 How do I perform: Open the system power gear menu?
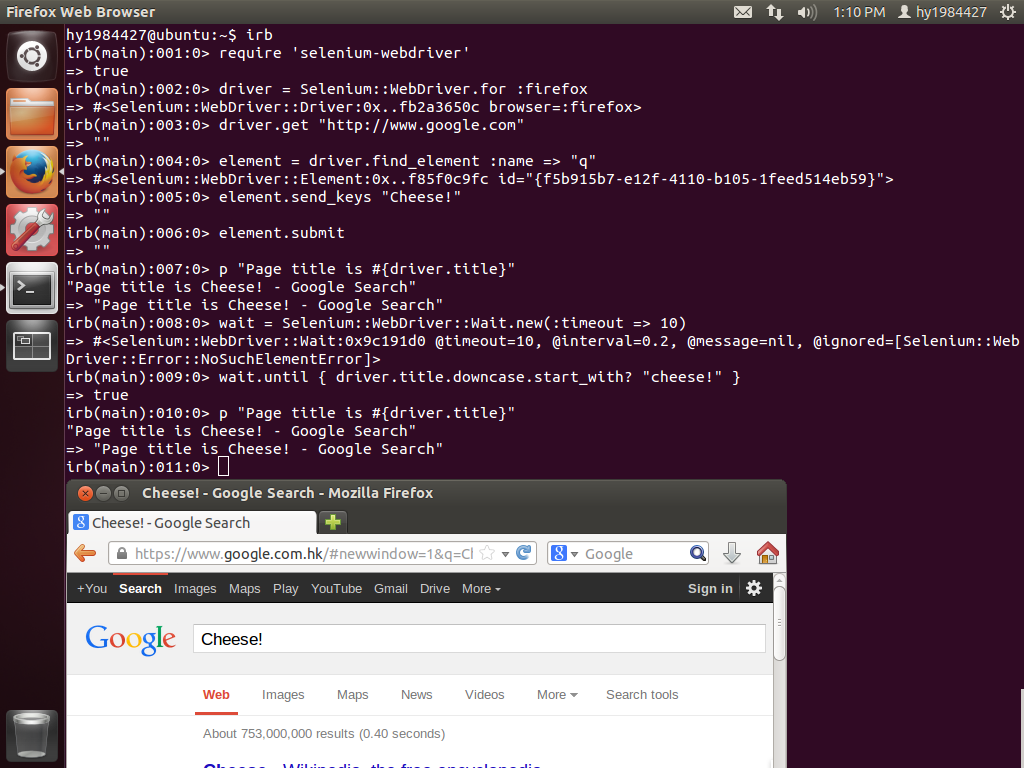1008,12
